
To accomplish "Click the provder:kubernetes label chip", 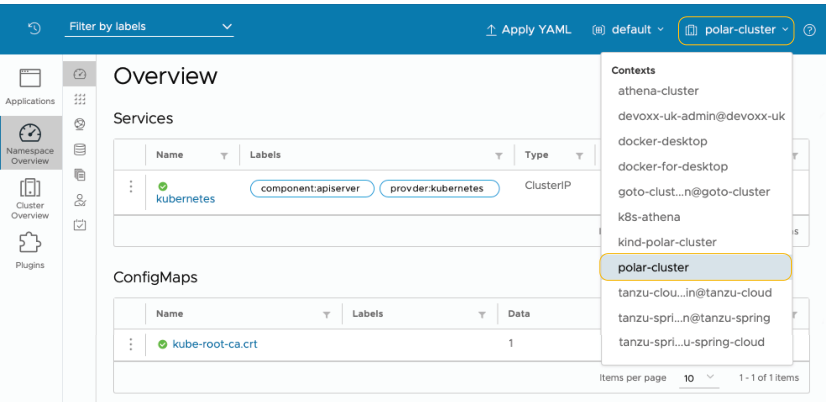I will click(439, 188).
